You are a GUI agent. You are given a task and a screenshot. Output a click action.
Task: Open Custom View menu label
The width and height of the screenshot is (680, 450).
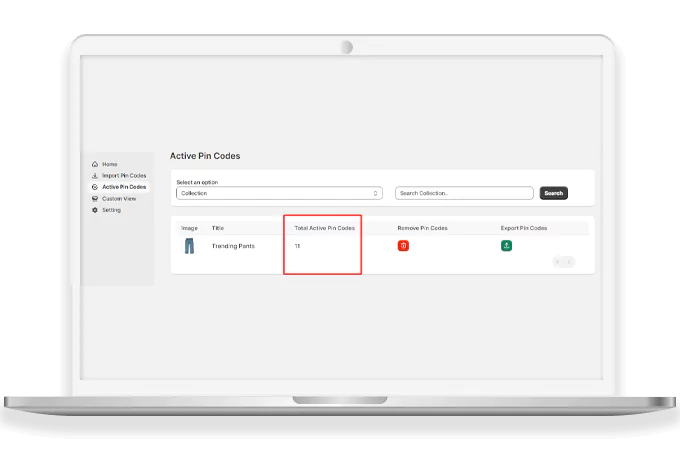pos(119,198)
